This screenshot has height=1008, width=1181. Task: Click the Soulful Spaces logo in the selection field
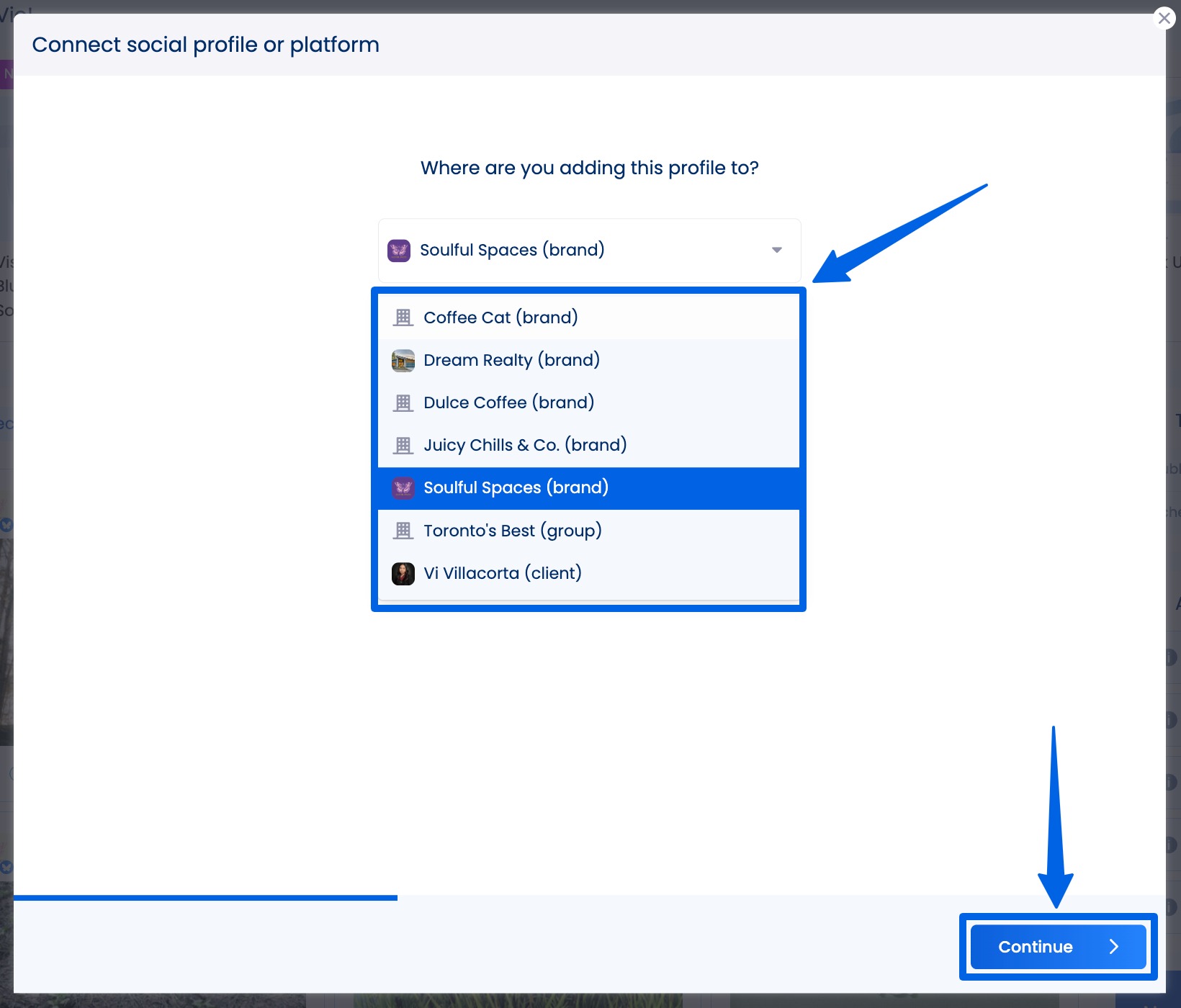pos(399,251)
